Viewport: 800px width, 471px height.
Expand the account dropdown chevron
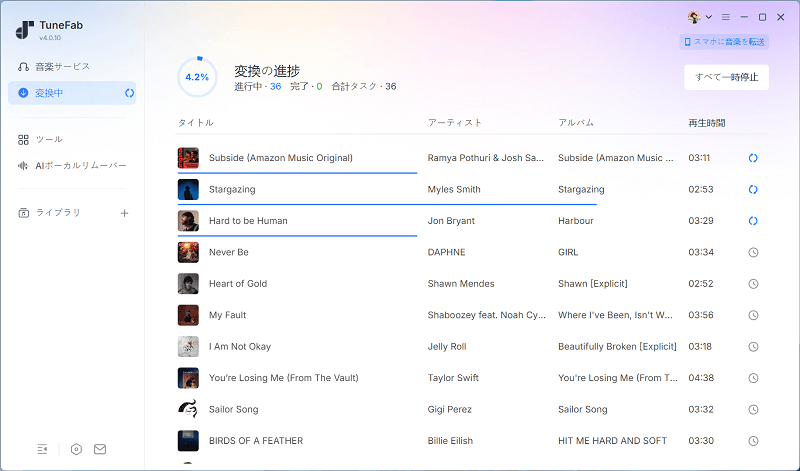[709, 17]
